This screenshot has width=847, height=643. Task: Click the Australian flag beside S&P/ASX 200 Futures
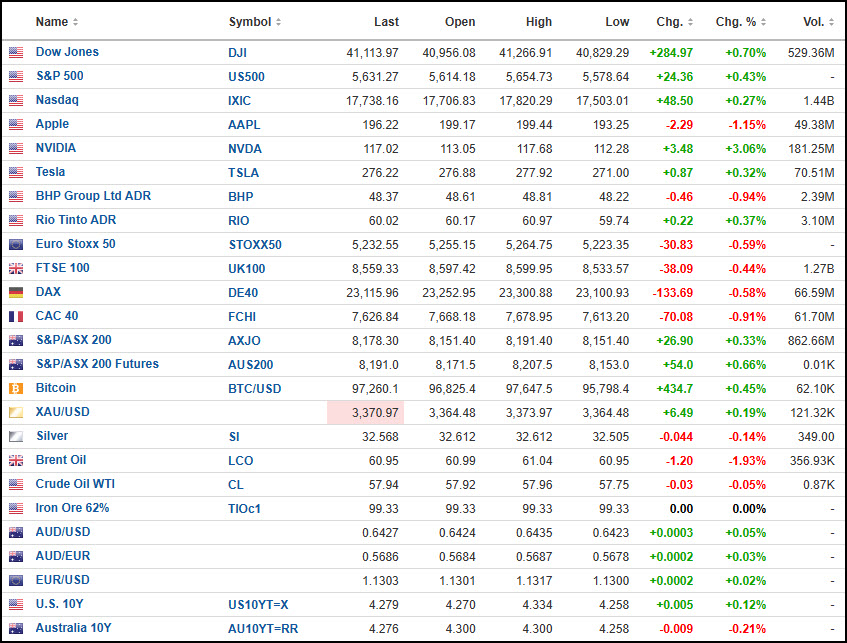coord(16,365)
